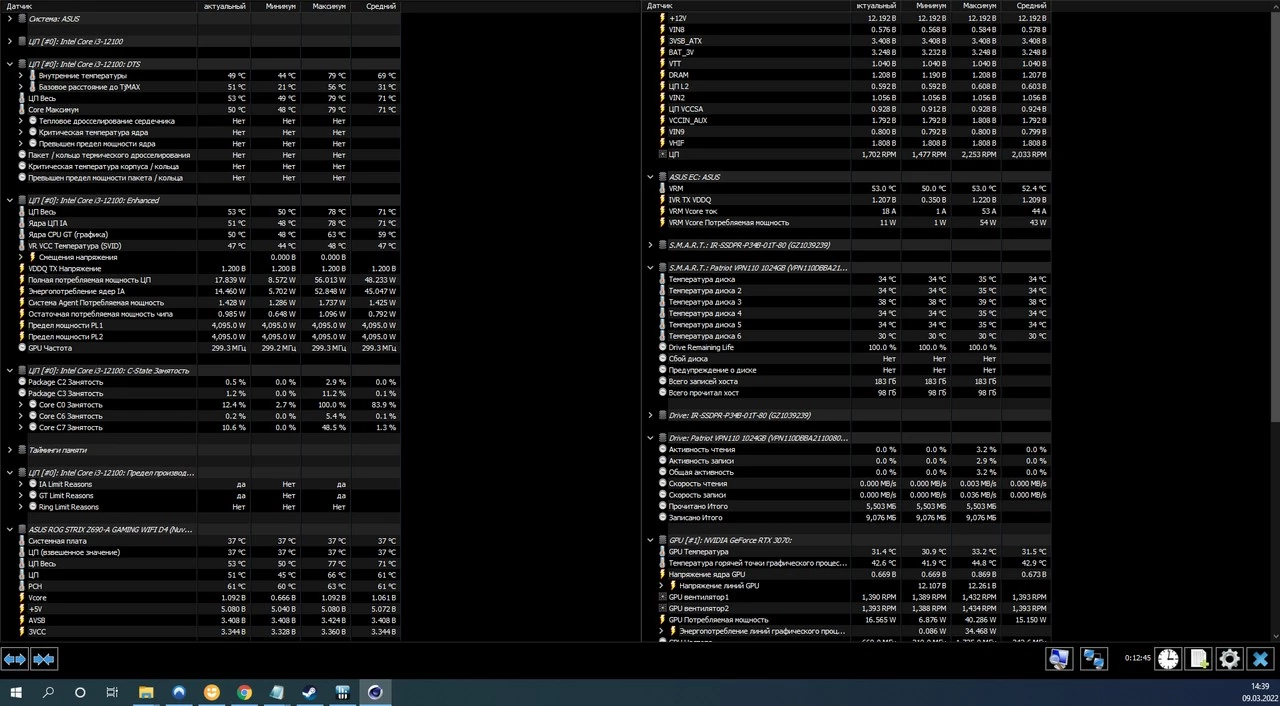Click lightning icon next to +12V
Screen dimensions: 1280x706
(x=662, y=18)
